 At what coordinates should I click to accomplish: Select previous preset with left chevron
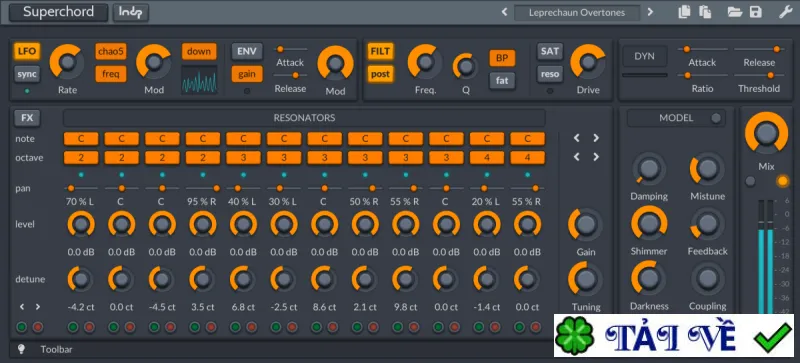pyautogui.click(x=505, y=12)
